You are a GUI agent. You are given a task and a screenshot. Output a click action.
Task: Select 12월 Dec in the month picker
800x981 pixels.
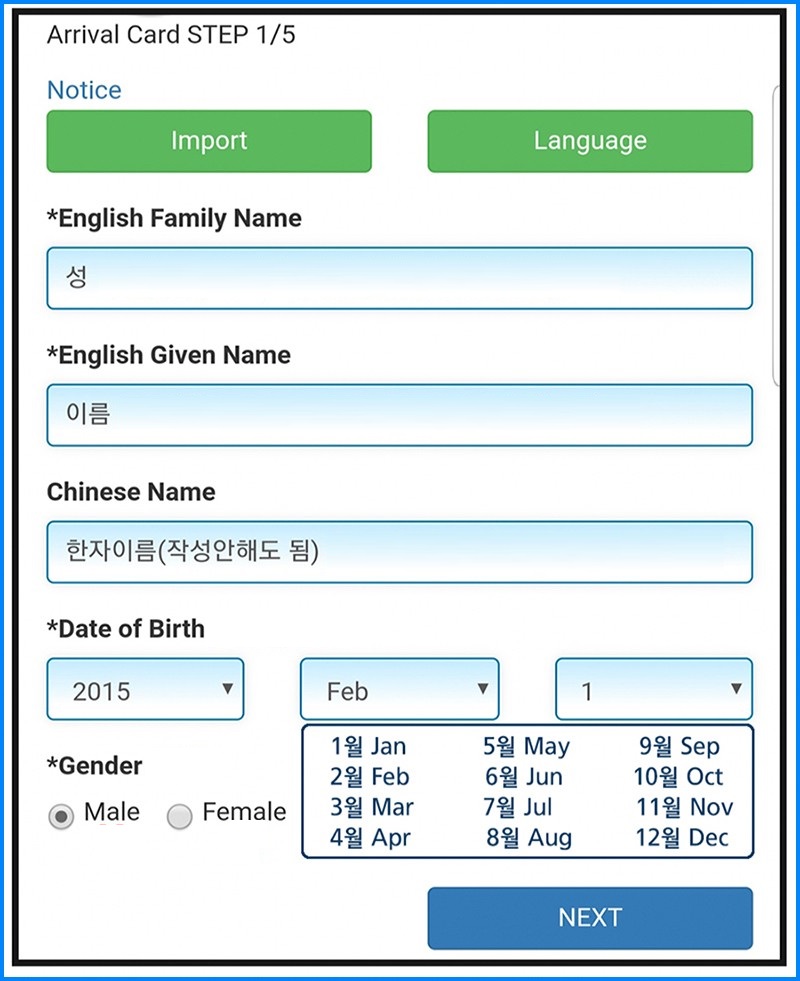click(x=682, y=839)
